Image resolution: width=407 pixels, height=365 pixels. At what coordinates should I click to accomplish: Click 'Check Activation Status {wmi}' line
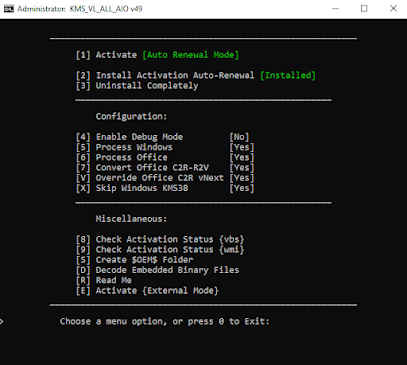tap(160, 250)
